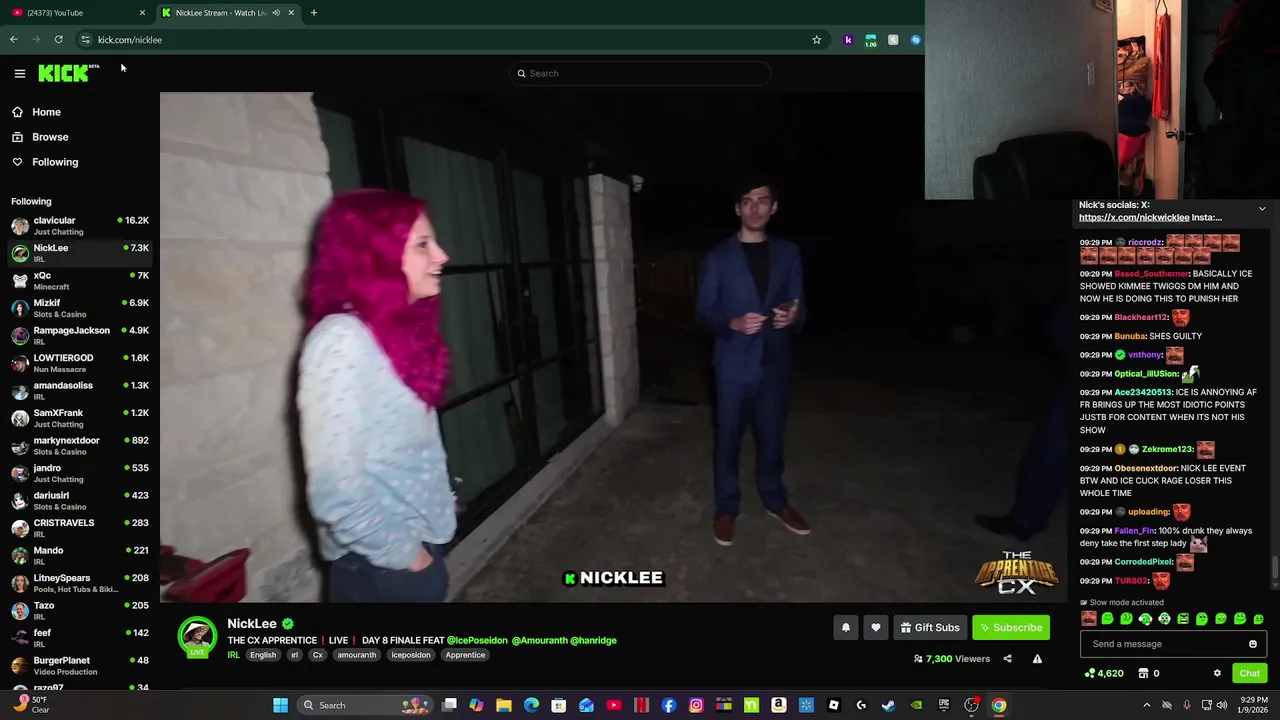
Task: Open LOWTIERGOD channel in Following list
Action: click(x=80, y=363)
